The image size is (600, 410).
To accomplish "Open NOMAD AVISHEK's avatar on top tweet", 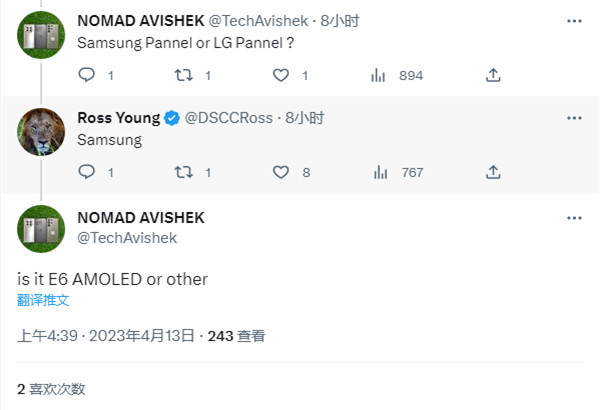I will click(x=42, y=33).
